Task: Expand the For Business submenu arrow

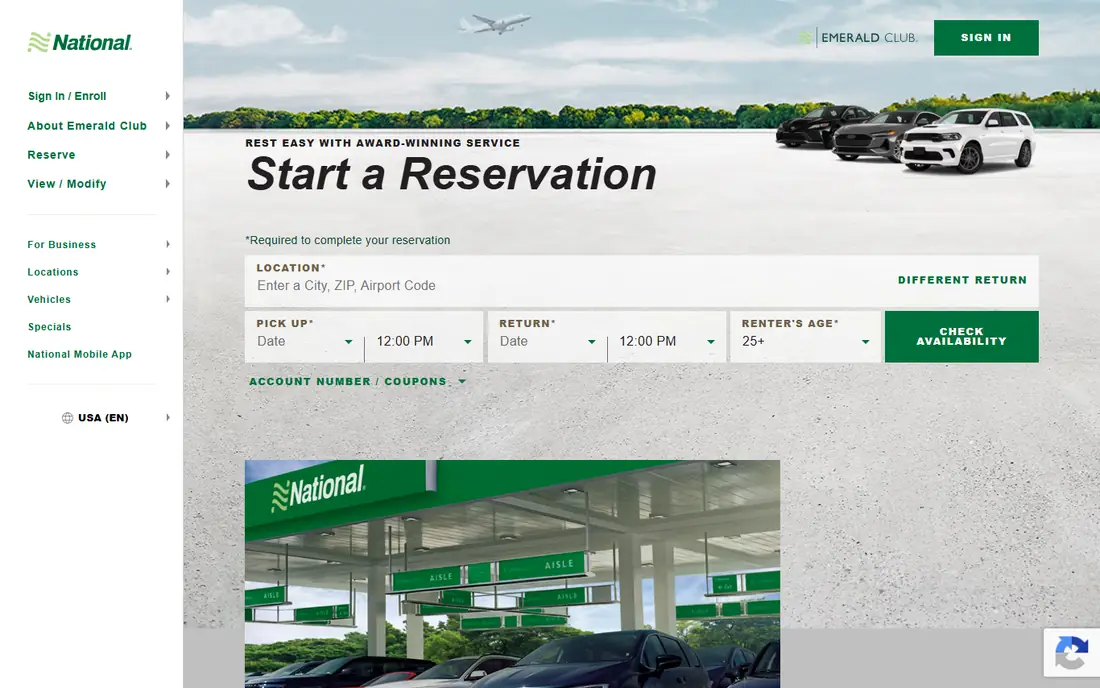Action: tap(168, 244)
